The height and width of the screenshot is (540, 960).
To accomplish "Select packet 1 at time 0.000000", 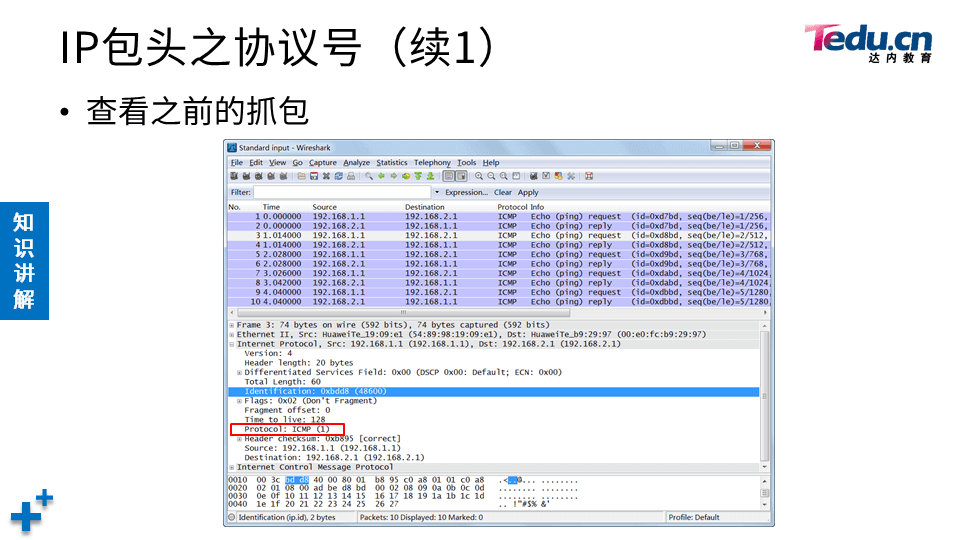I will 498,217.
